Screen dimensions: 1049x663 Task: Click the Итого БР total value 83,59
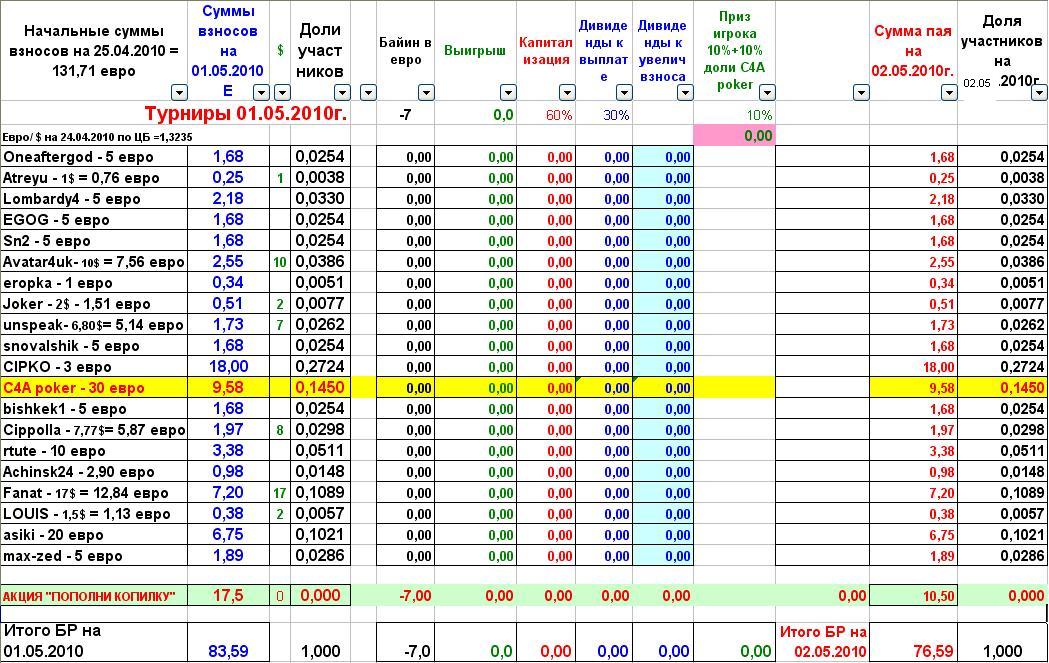coord(227,651)
